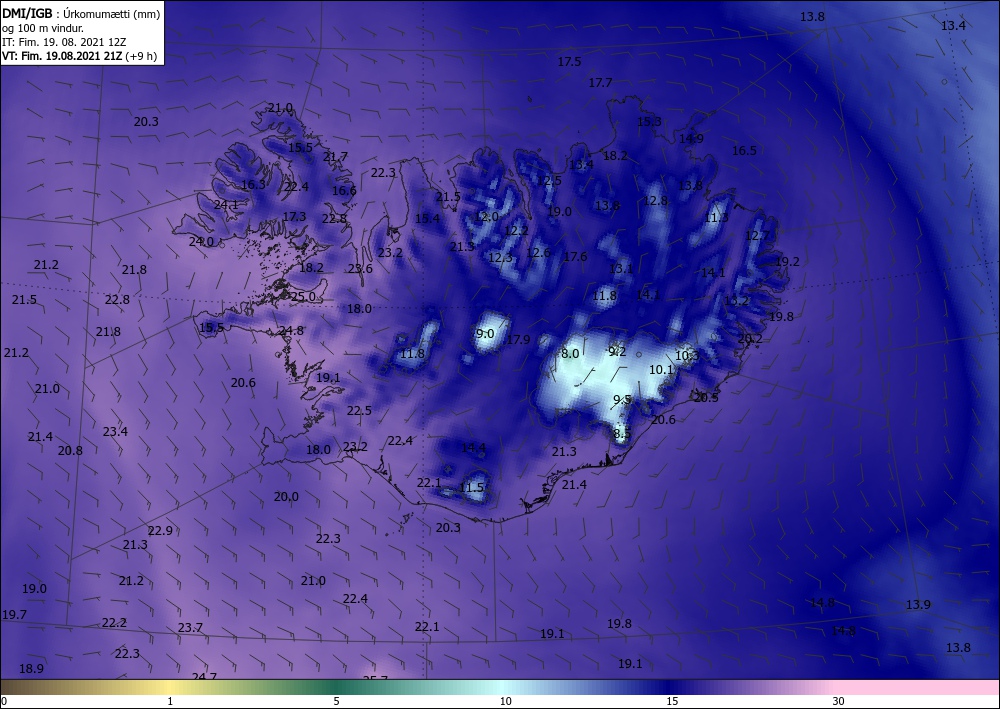Click the 20.8 value label

[70, 450]
